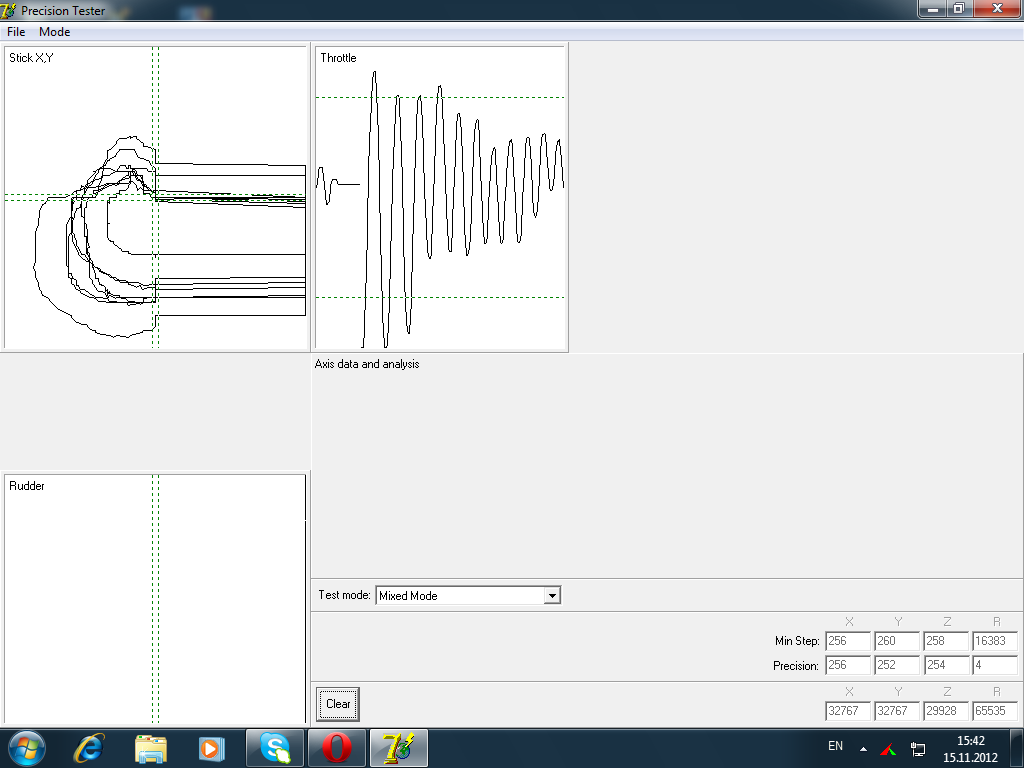Click the Show desktop strip
The image size is (1024, 768).
pos(1016,748)
